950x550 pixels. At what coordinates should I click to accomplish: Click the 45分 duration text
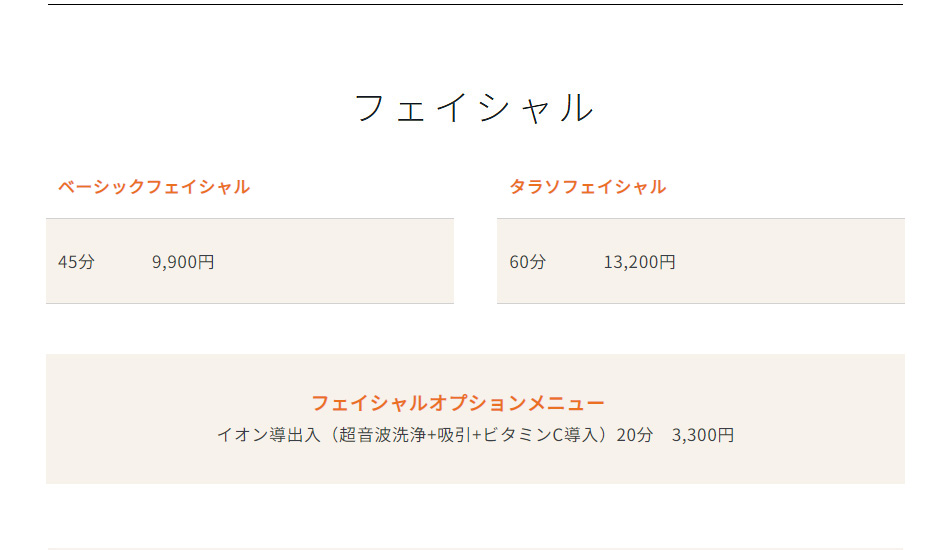[x=76, y=262]
